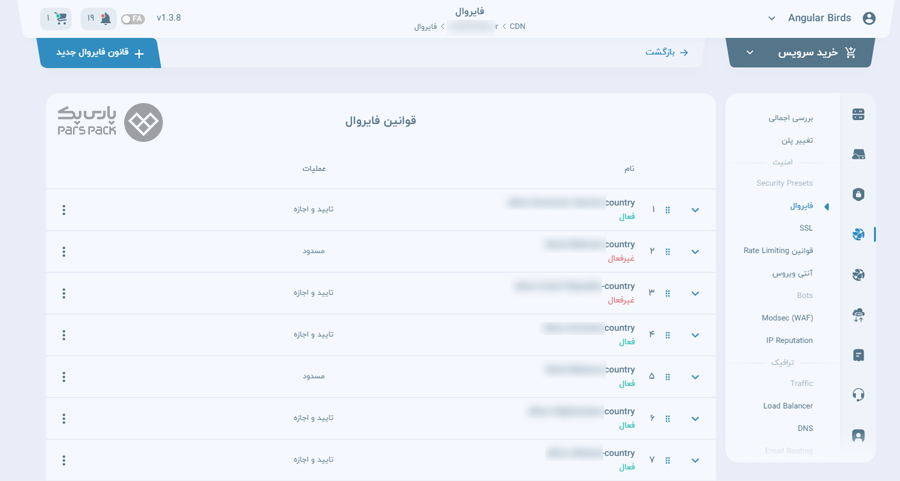Click the قانون فایروال جدید button
This screenshot has width=900, height=481.
pyautogui.click(x=99, y=53)
